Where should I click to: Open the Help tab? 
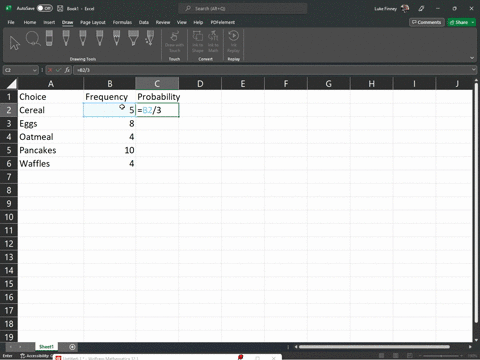[198, 22]
